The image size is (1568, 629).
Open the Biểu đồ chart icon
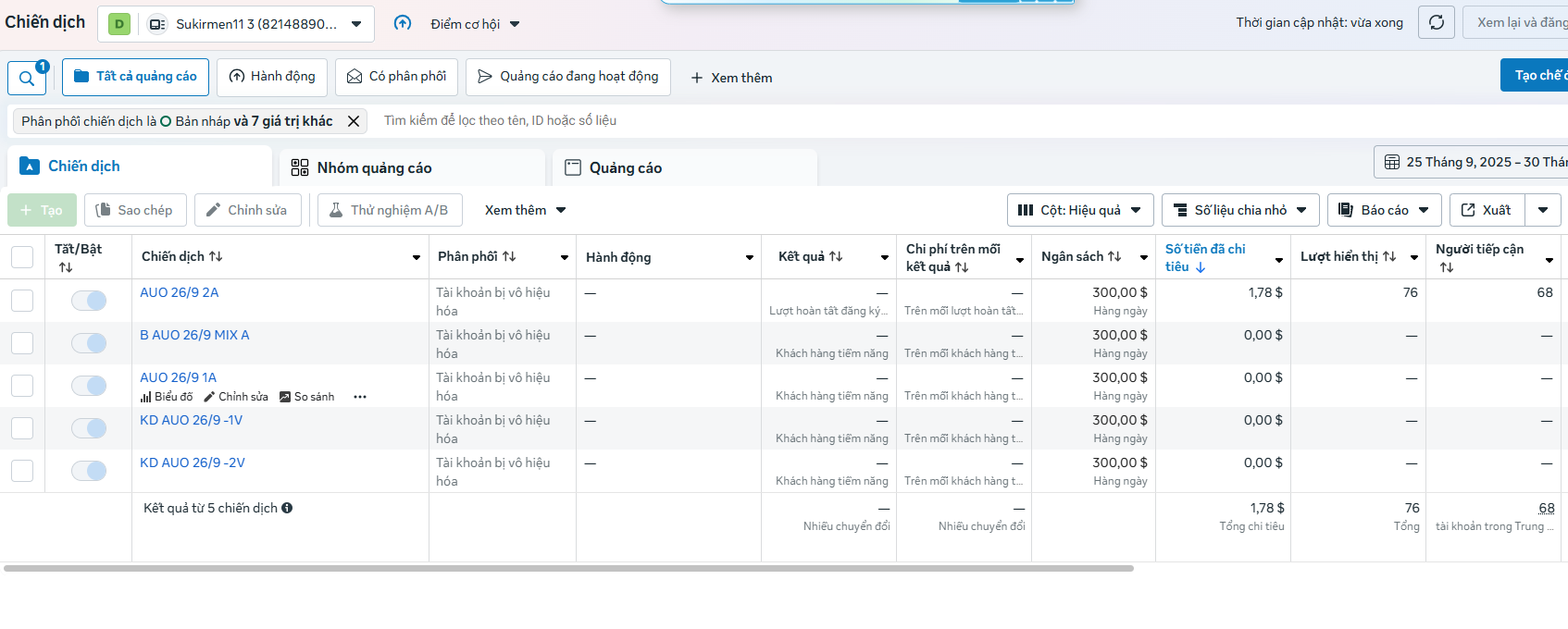146,397
